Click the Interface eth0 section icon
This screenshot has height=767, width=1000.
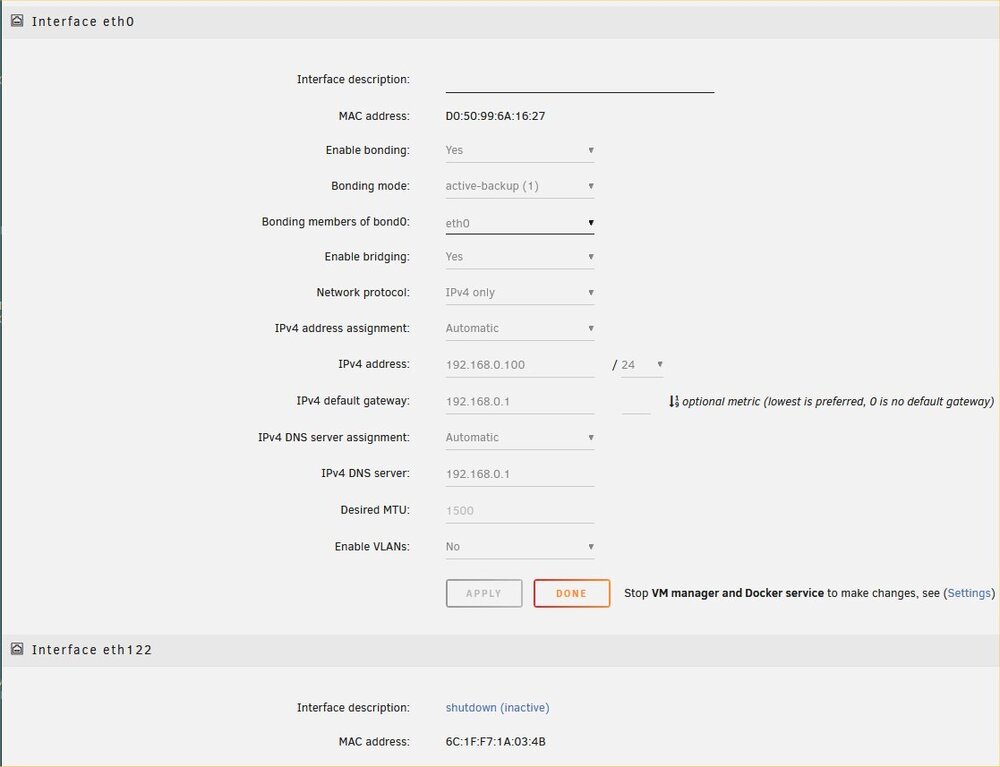(x=17, y=21)
